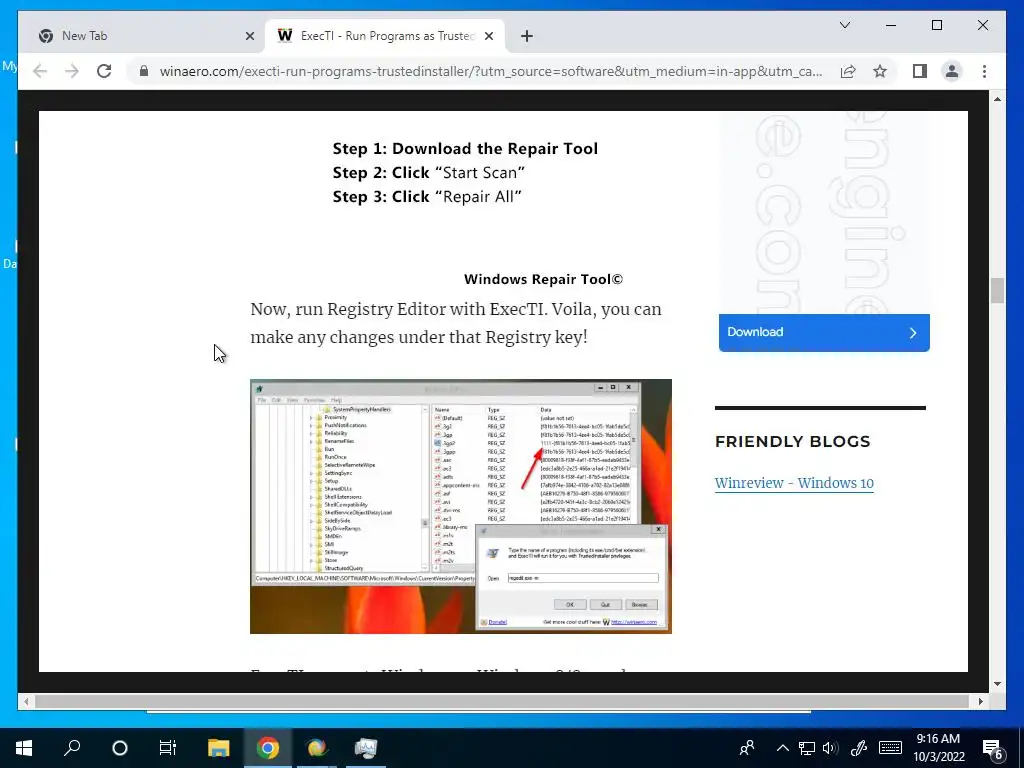Click the 'FRIENDLY BLOGS' heading
This screenshot has width=1024, height=768.
[793, 441]
